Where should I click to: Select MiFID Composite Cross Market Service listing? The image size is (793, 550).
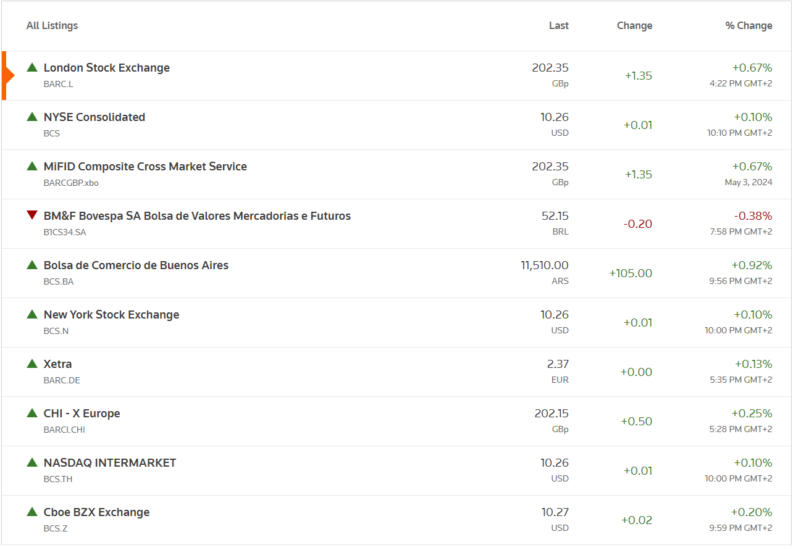point(145,167)
